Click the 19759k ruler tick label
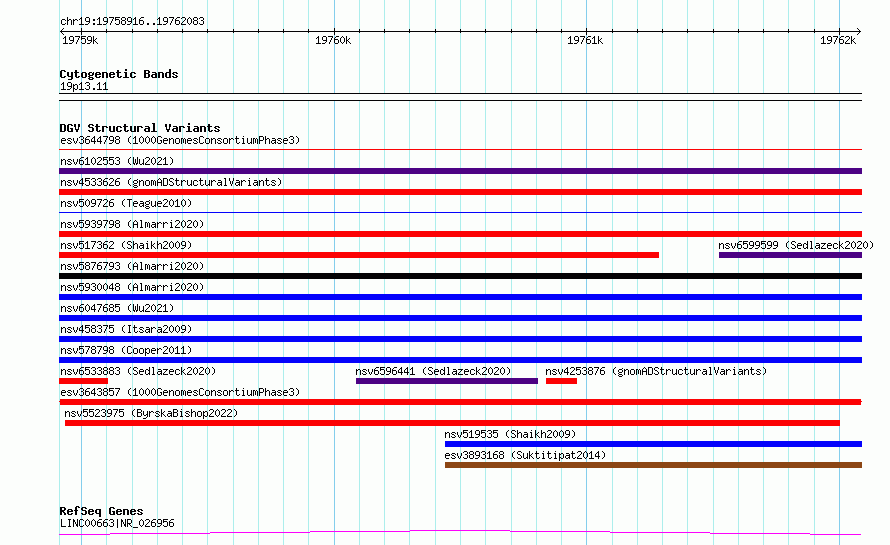Screen dimensions: 890x545 80,40
